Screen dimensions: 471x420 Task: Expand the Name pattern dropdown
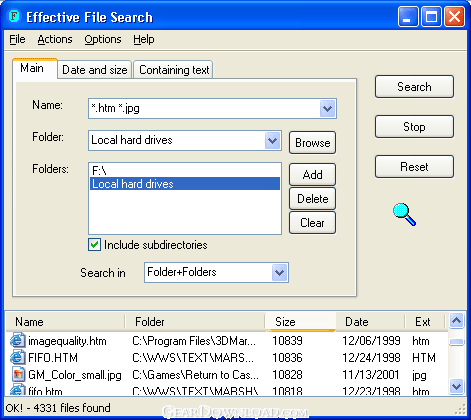(x=327, y=108)
